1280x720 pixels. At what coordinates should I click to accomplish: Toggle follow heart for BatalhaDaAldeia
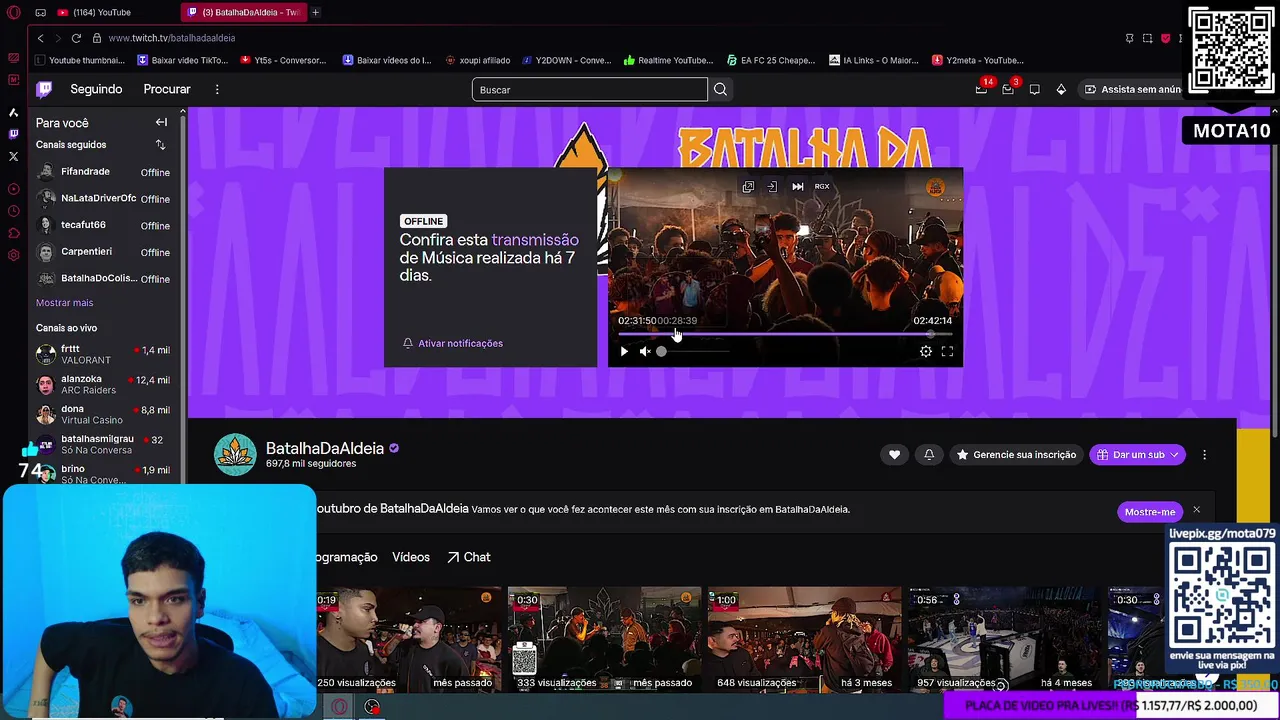(x=894, y=454)
